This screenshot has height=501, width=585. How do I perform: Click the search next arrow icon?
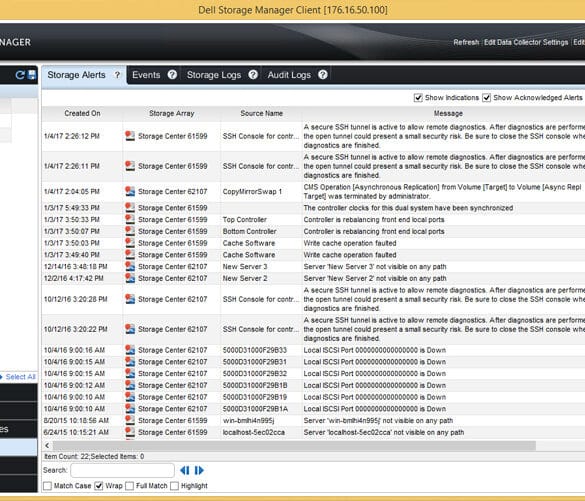tap(199, 470)
